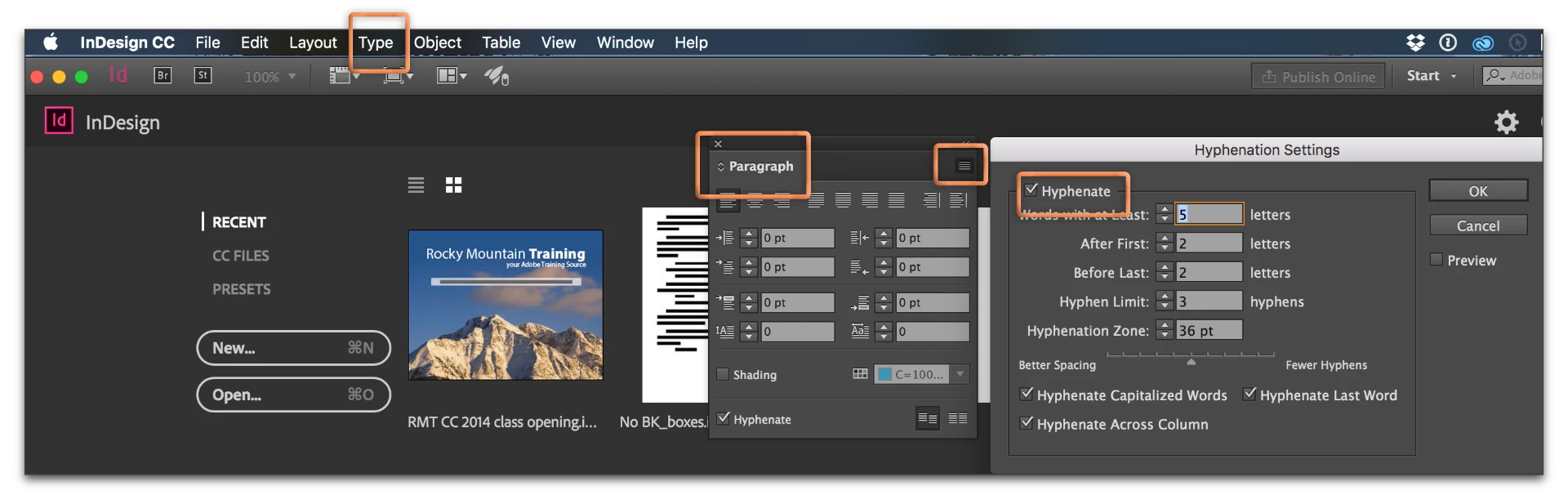Click the New... document button
Viewport: 1568px width, 504px height.
coord(293,348)
